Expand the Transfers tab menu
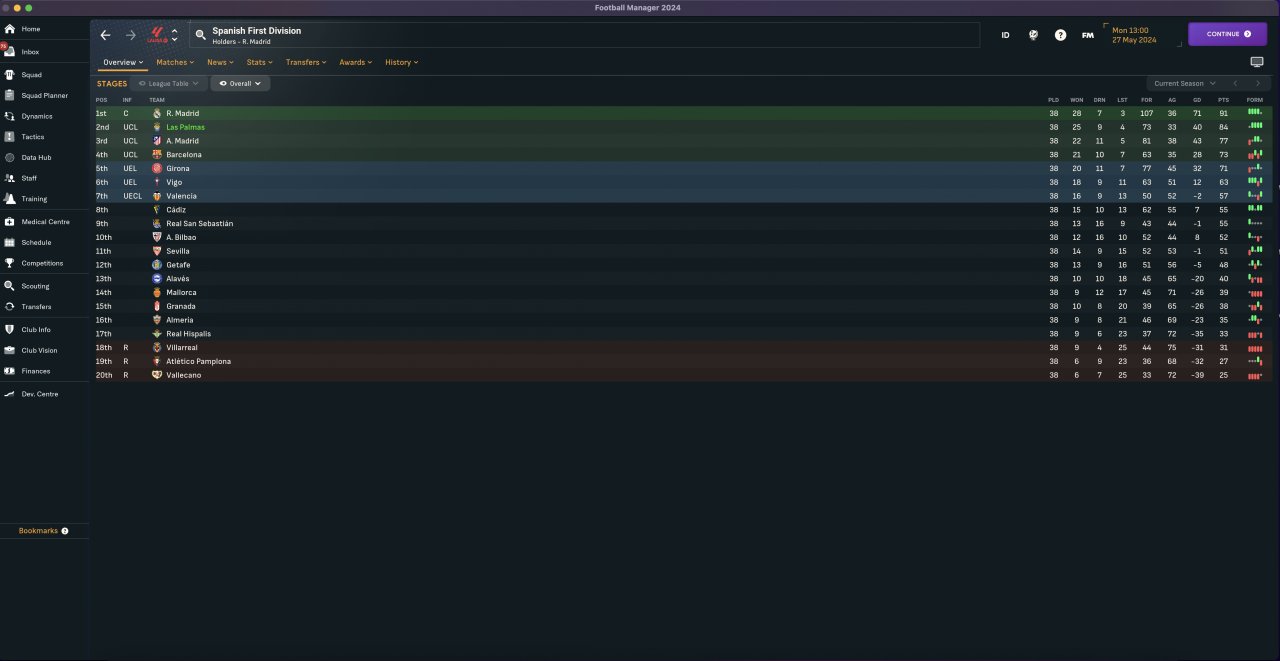Viewport: 1280px width, 661px height. (306, 62)
